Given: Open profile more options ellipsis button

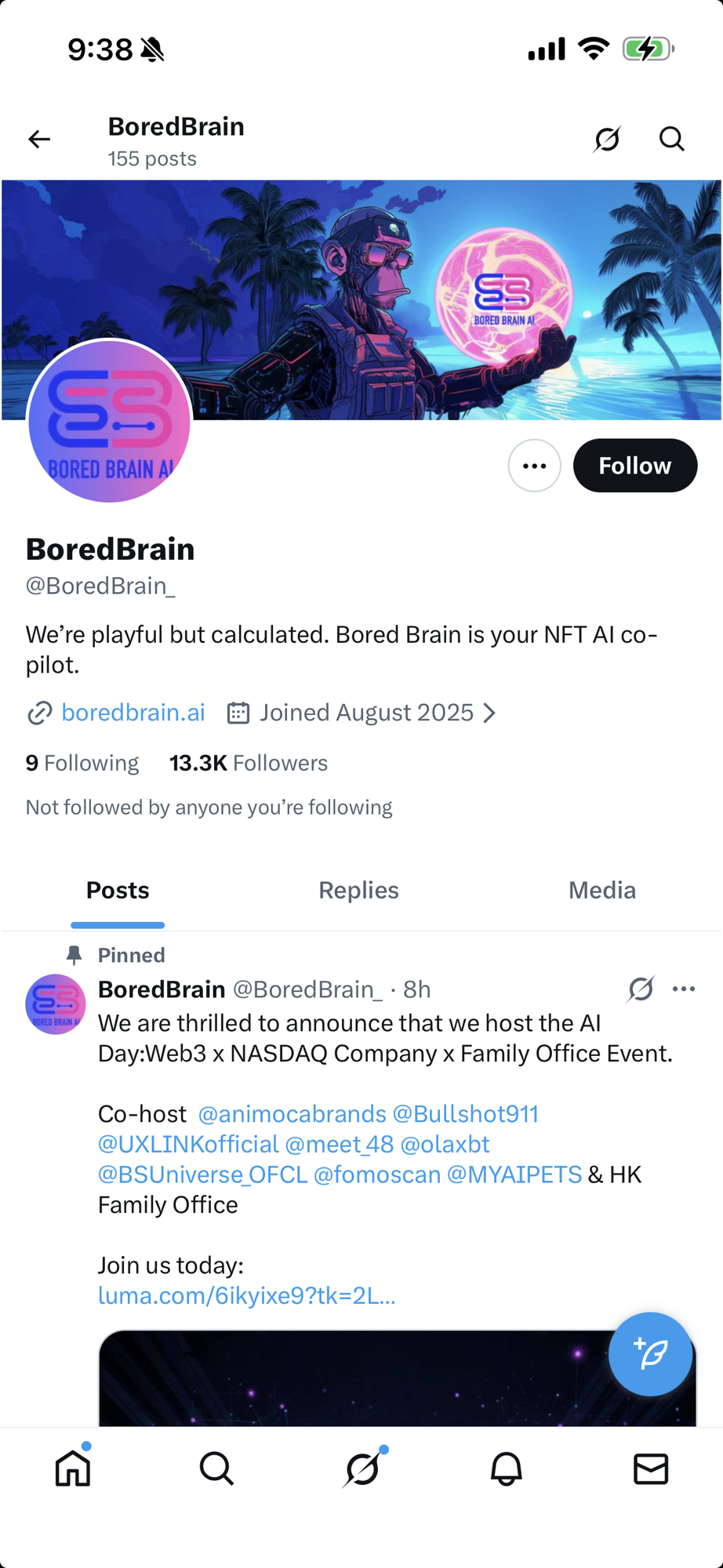Looking at the screenshot, I should 534,466.
